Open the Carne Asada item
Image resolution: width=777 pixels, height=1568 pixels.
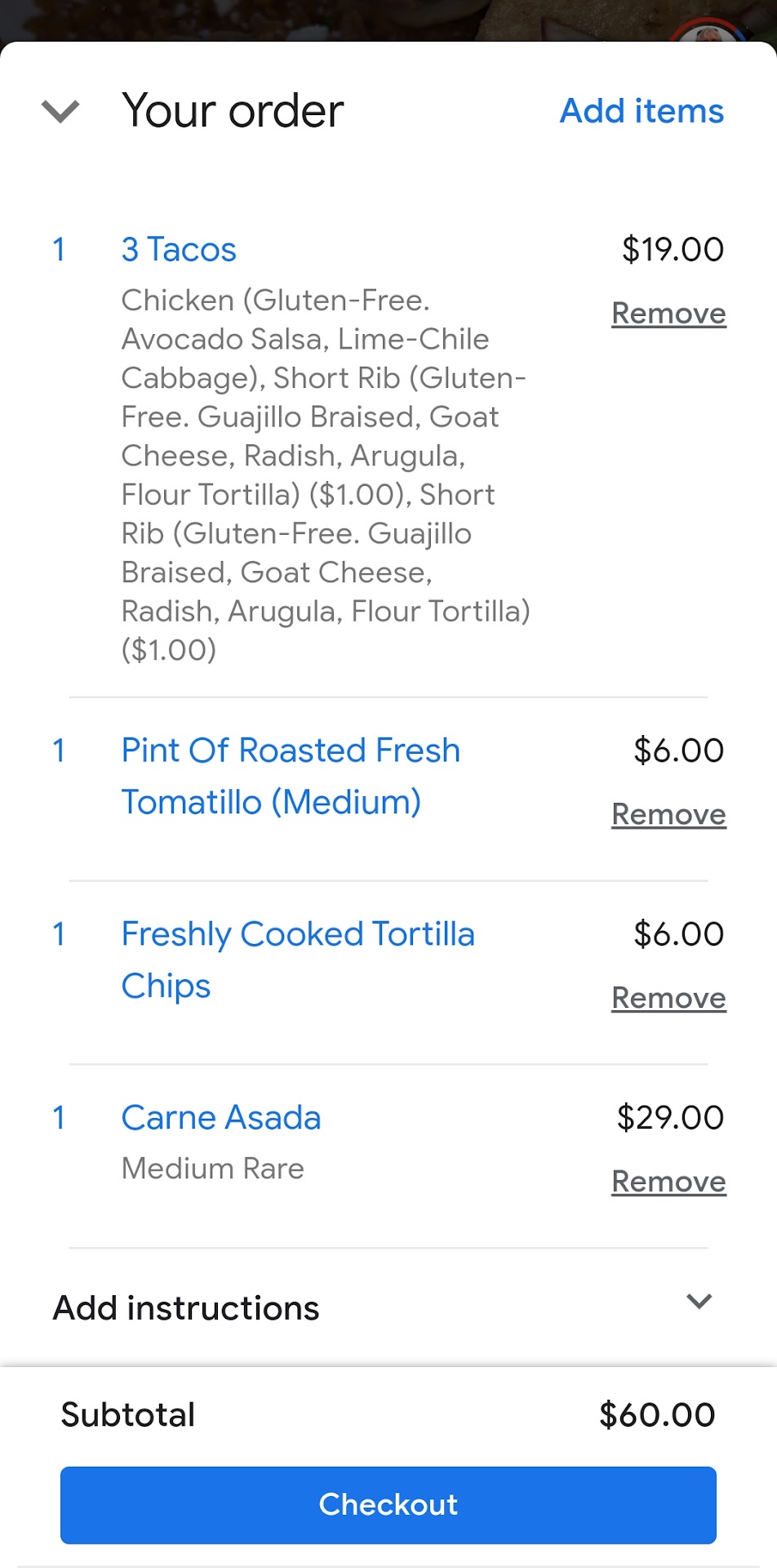point(221,1118)
